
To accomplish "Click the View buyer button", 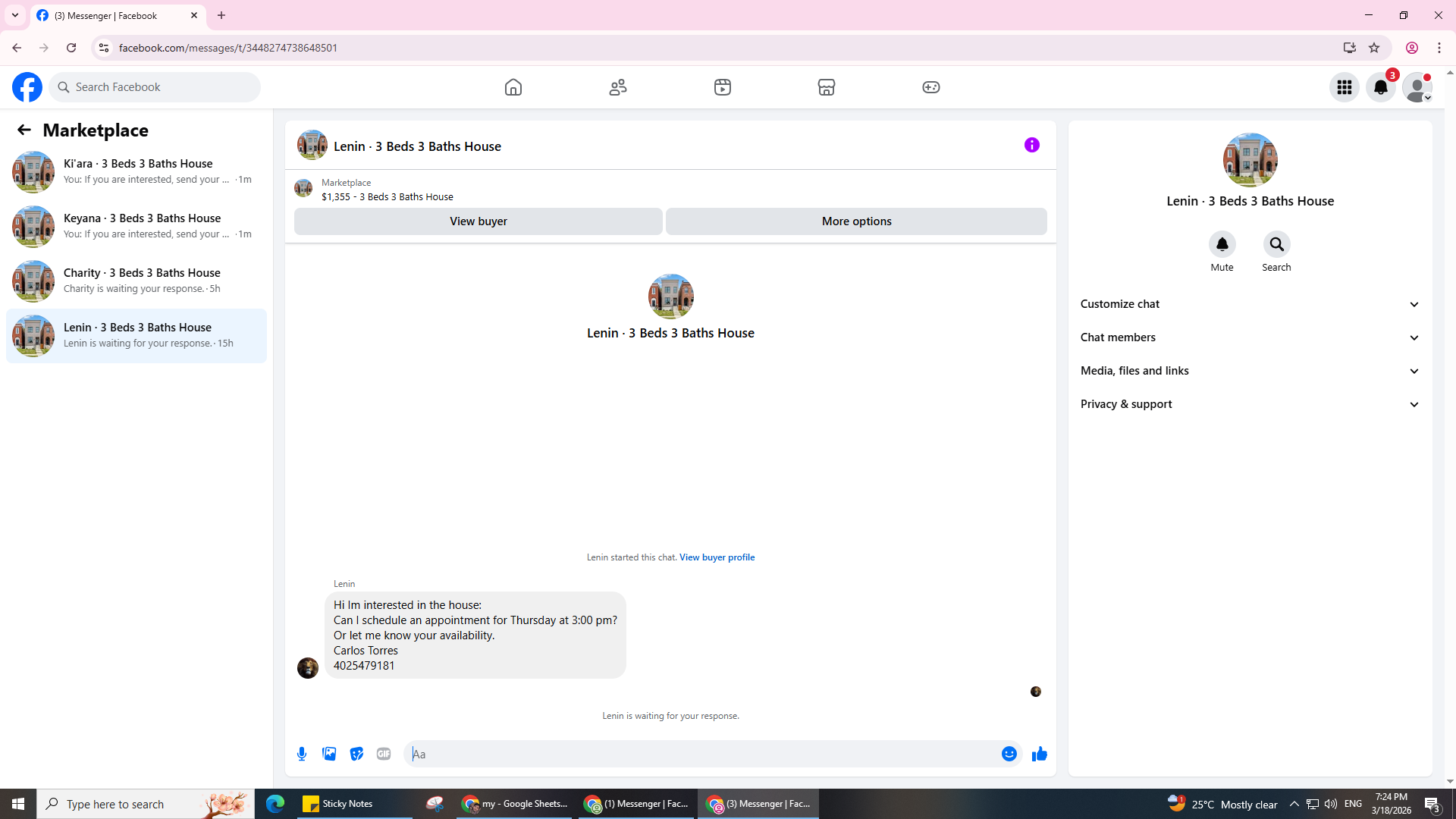I will [478, 221].
